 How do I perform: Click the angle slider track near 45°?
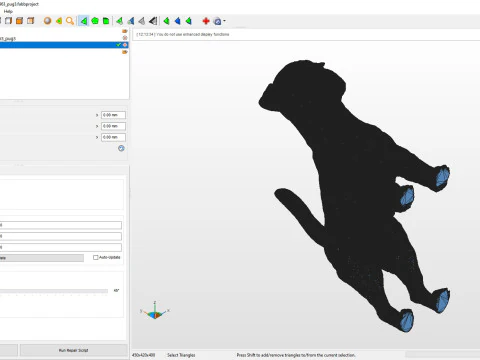(x=54, y=291)
